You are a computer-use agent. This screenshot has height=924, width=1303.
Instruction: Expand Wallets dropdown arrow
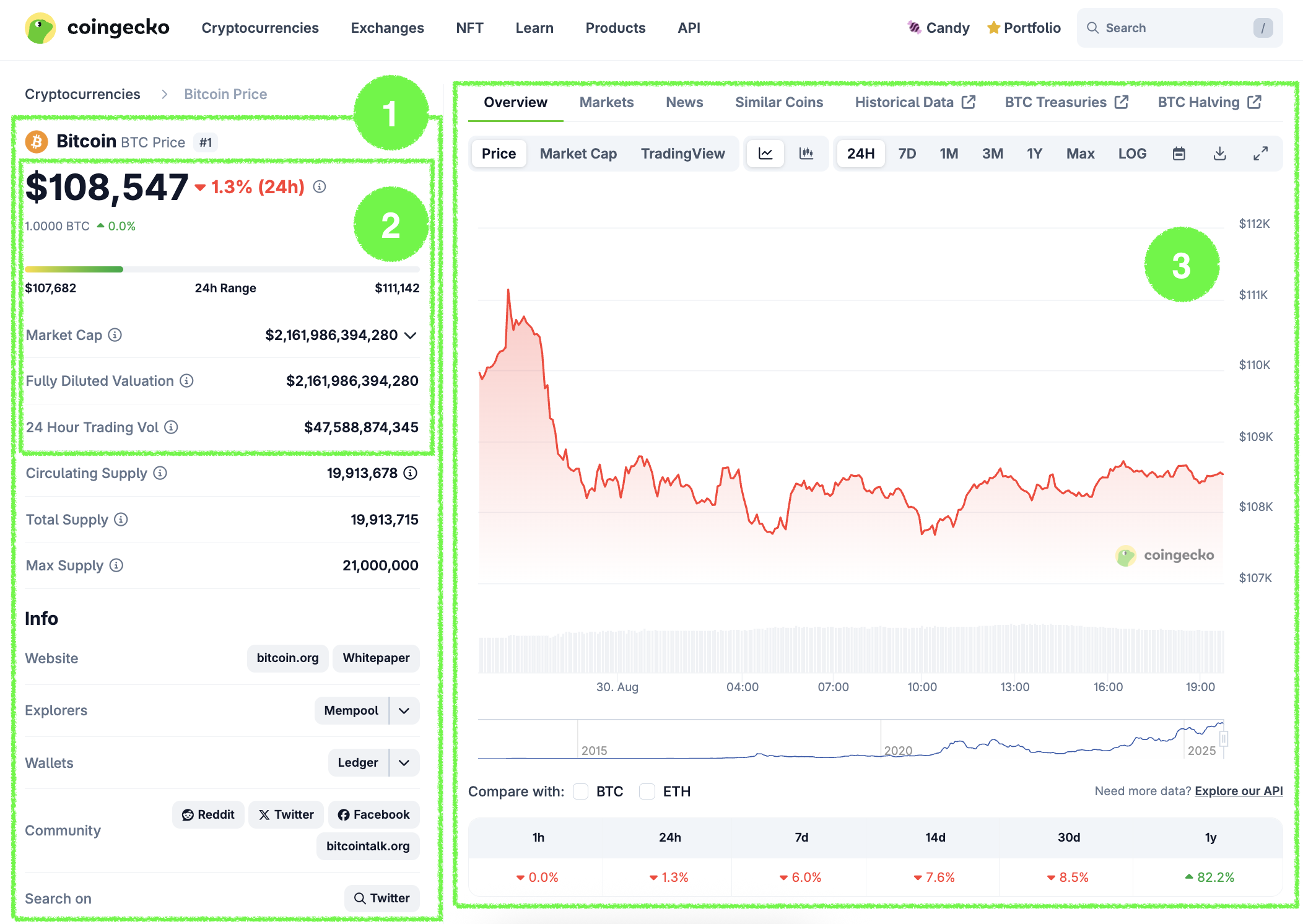pos(404,762)
